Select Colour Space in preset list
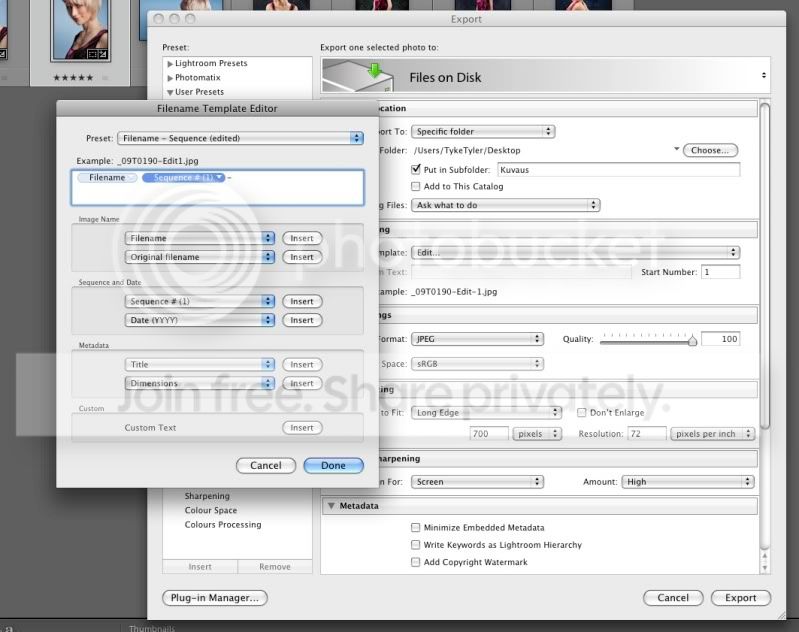The height and width of the screenshot is (632, 799). [211, 510]
